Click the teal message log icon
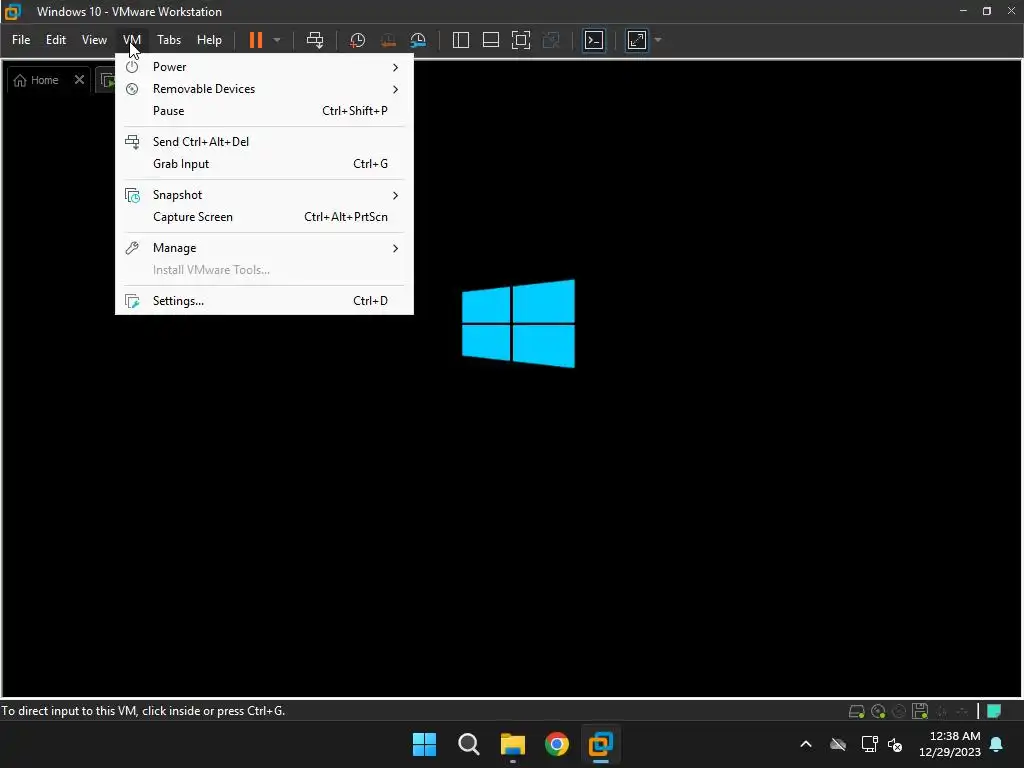 (x=994, y=711)
